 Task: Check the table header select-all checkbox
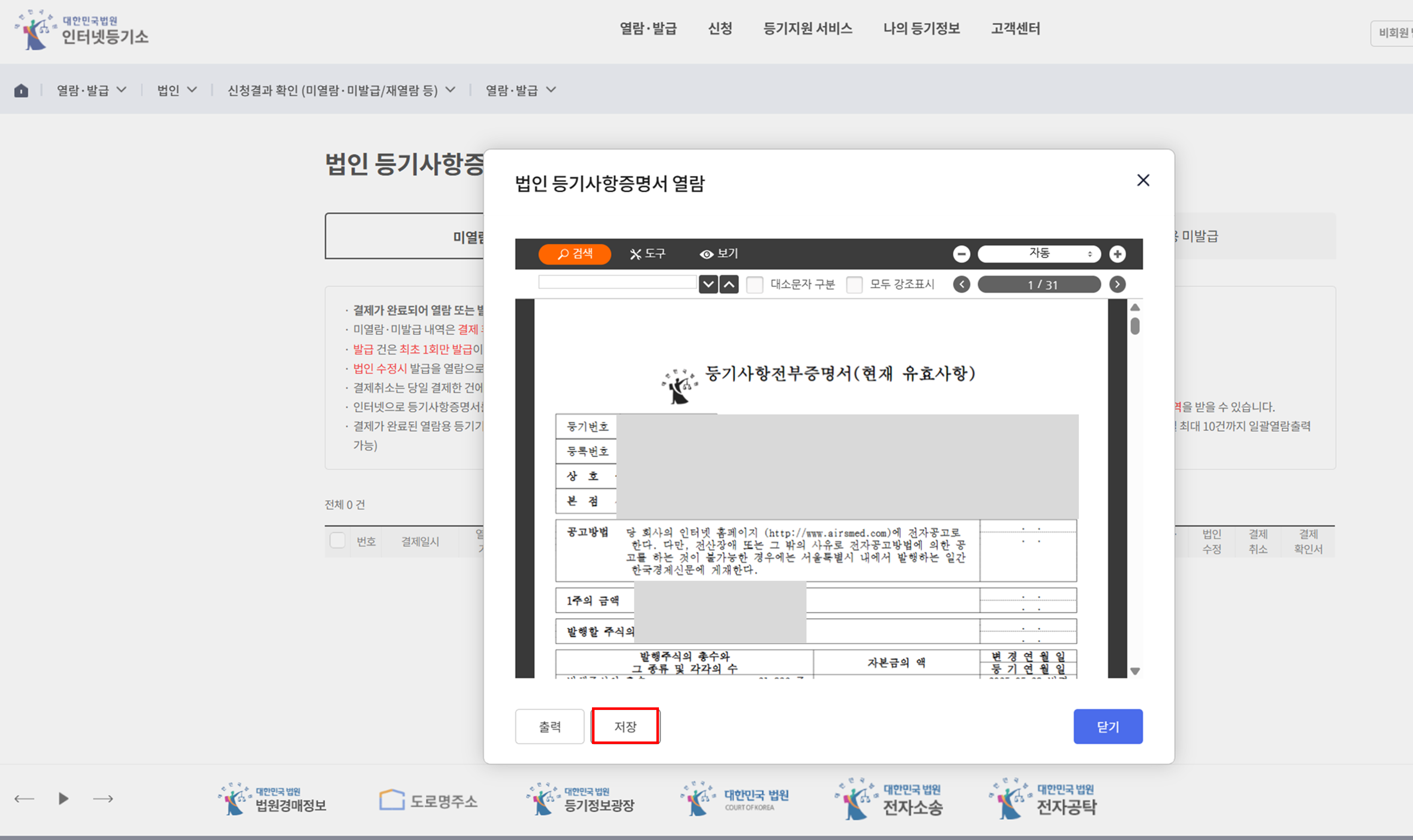coord(337,541)
